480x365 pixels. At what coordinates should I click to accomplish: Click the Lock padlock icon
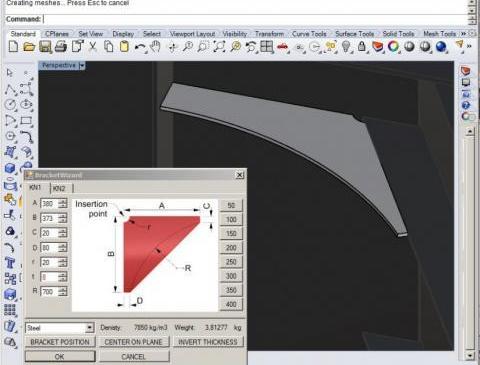coord(362,46)
